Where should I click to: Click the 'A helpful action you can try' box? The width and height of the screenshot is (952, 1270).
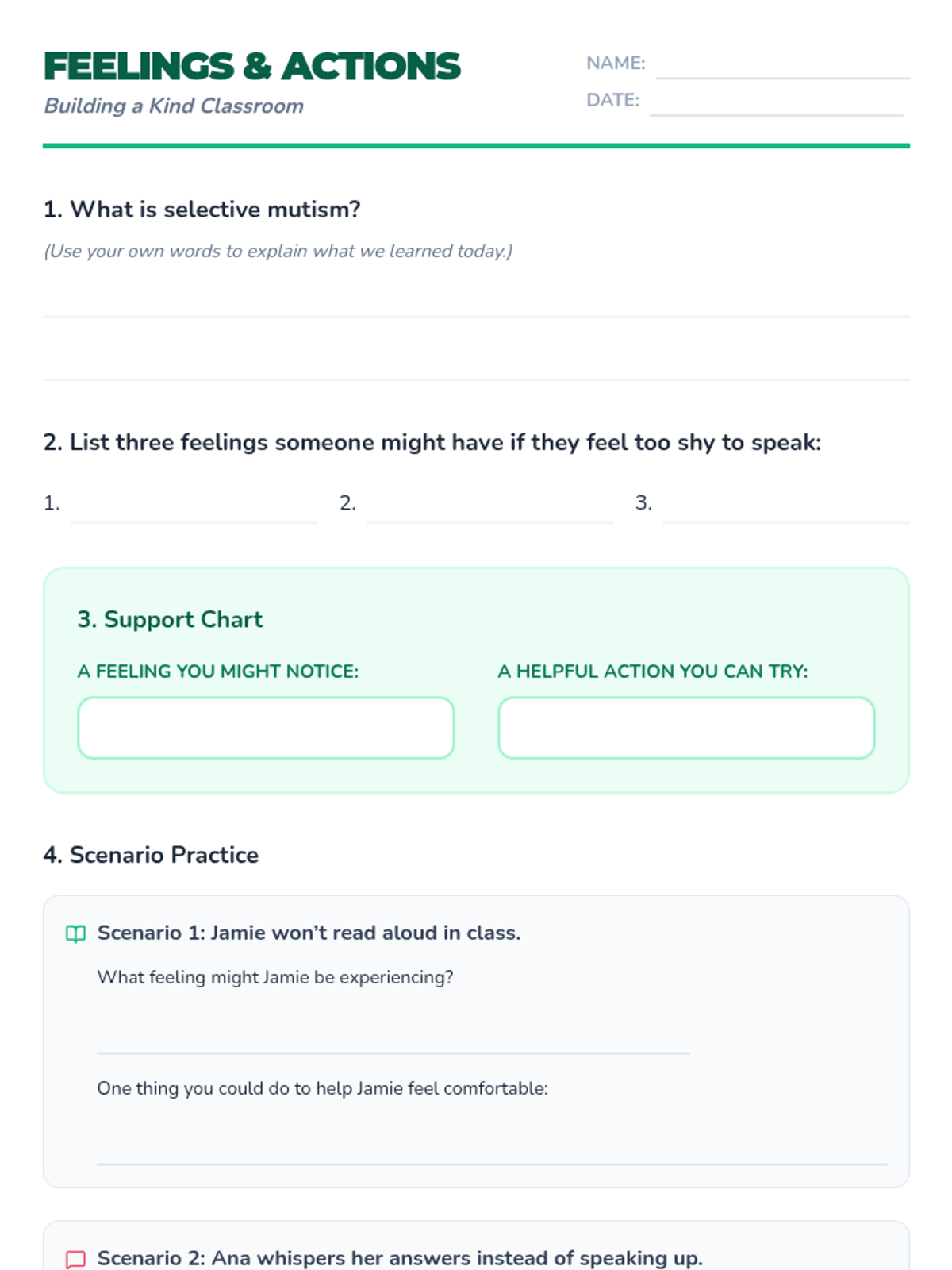[686, 728]
